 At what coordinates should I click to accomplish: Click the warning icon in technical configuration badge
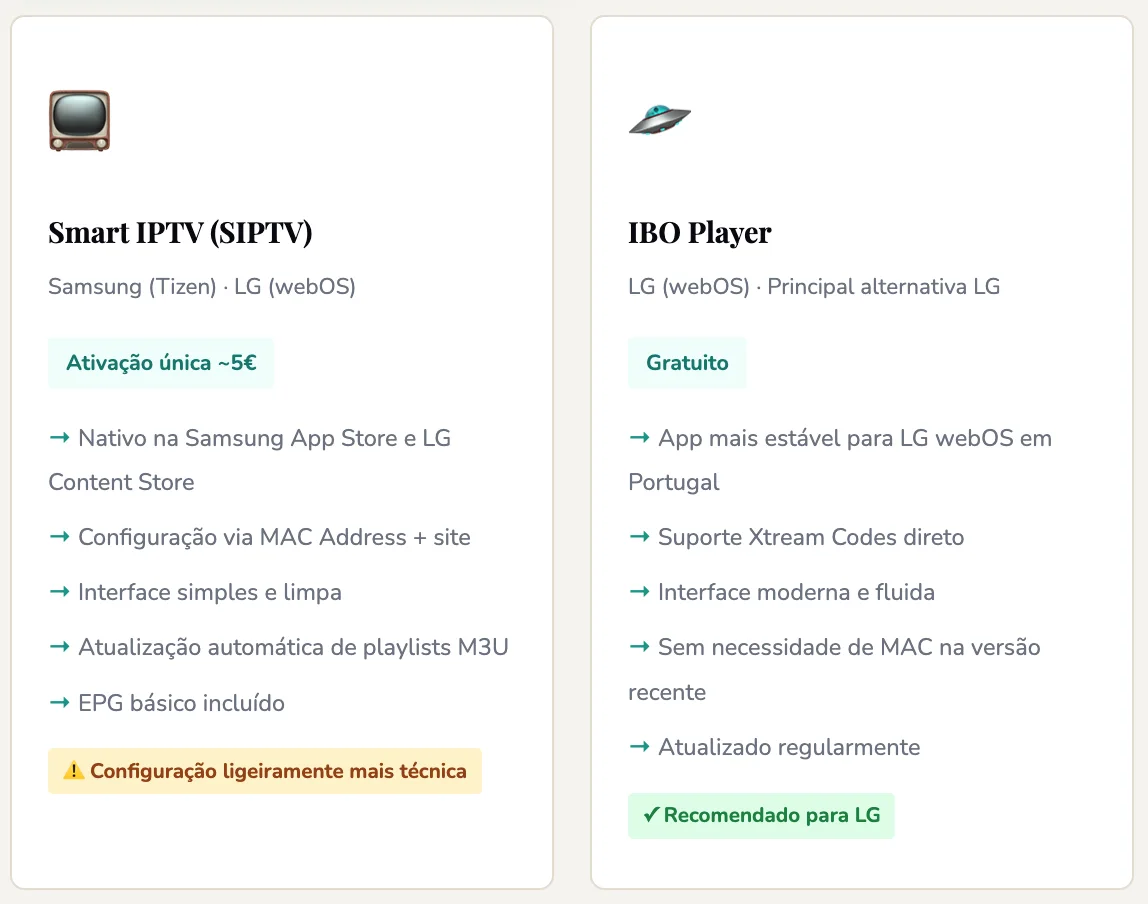(x=74, y=771)
